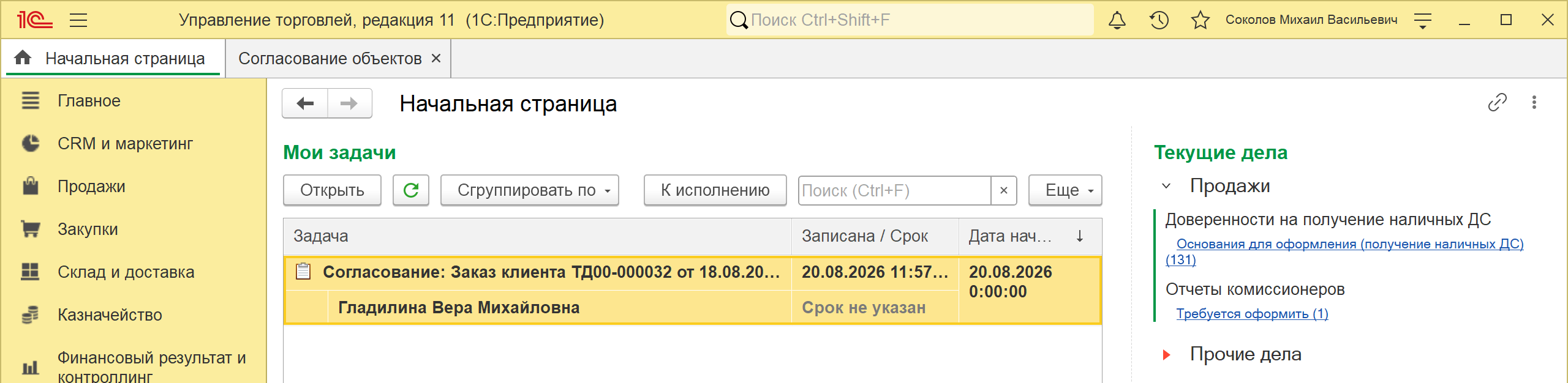Expand the Прочие дела section
Screen dimensions: 1568x383
click(x=1166, y=355)
